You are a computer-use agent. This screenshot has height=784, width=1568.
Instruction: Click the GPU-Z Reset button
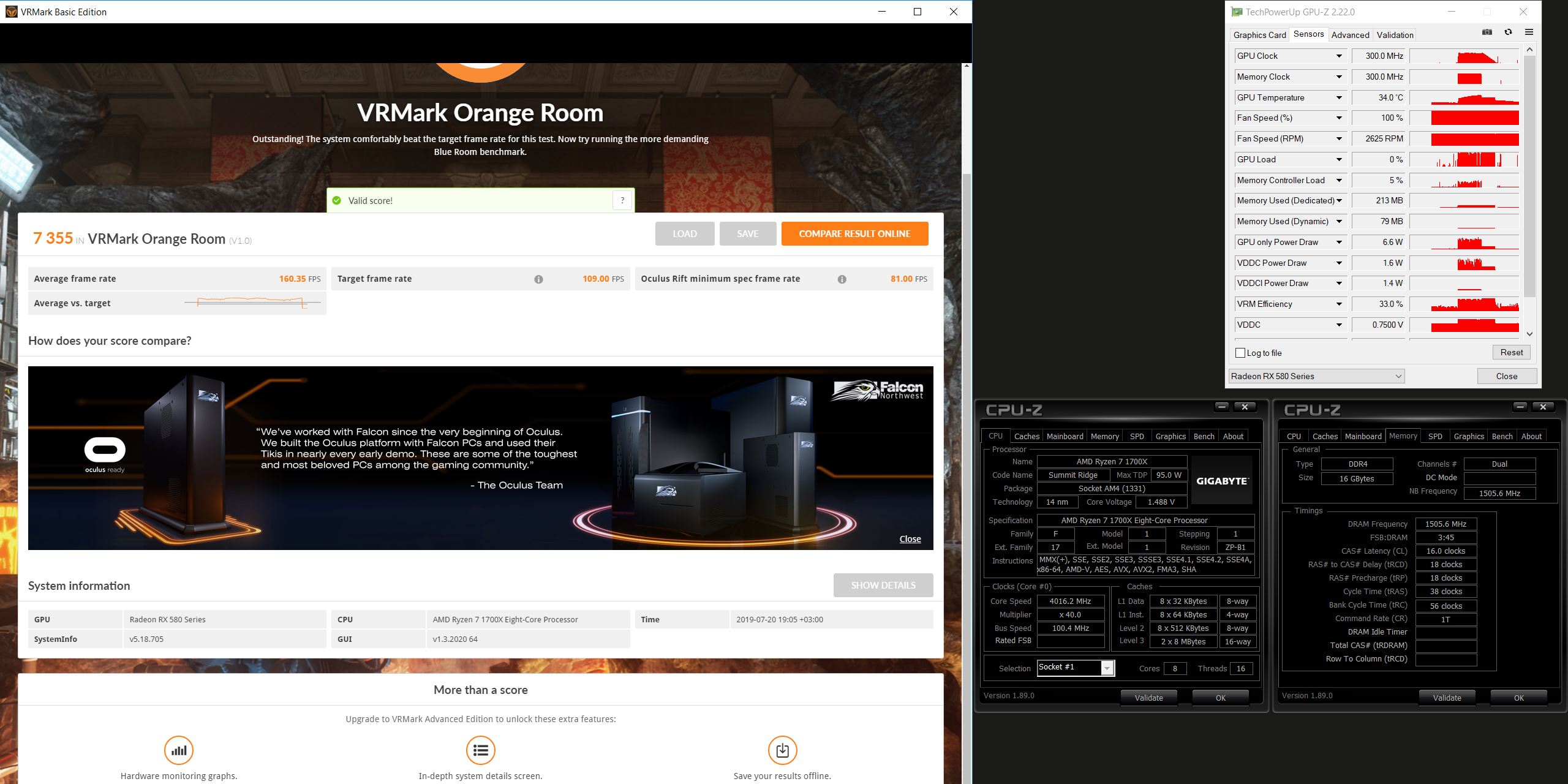(x=1511, y=352)
